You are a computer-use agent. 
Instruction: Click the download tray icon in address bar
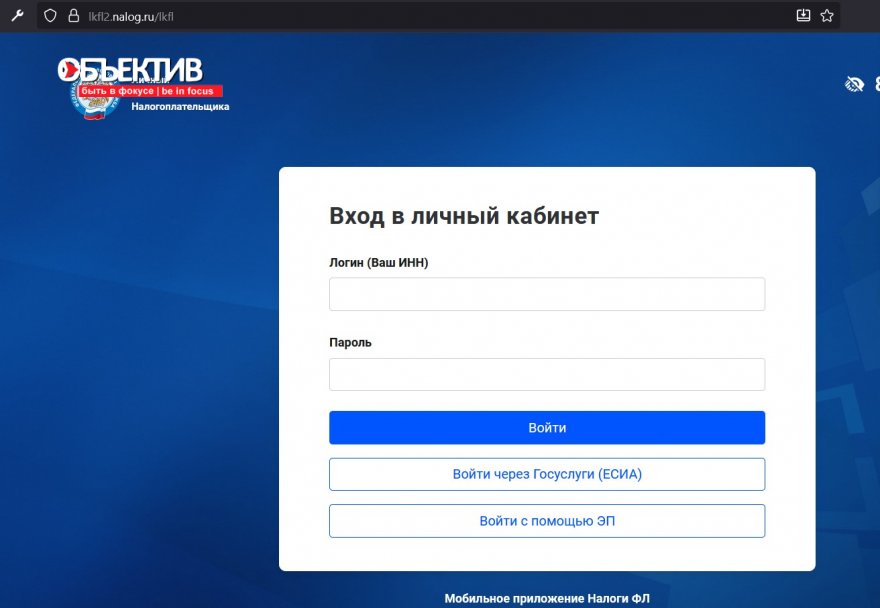(803, 16)
